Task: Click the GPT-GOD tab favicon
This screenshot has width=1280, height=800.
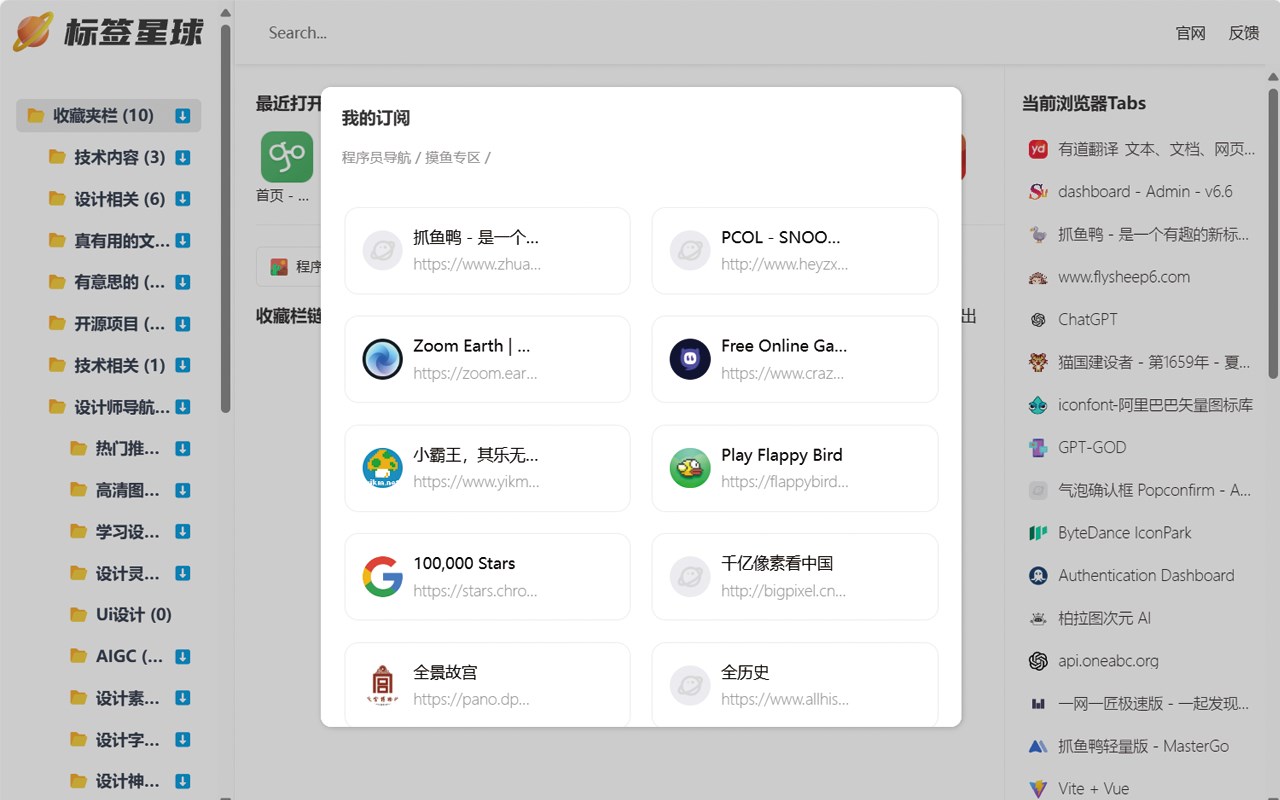Action: coord(1038,448)
